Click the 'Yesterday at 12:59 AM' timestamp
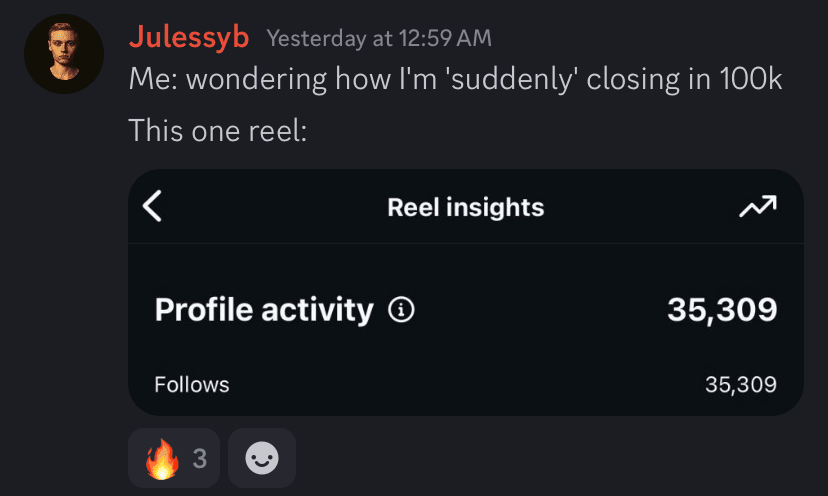This screenshot has height=496, width=828. coord(379,39)
